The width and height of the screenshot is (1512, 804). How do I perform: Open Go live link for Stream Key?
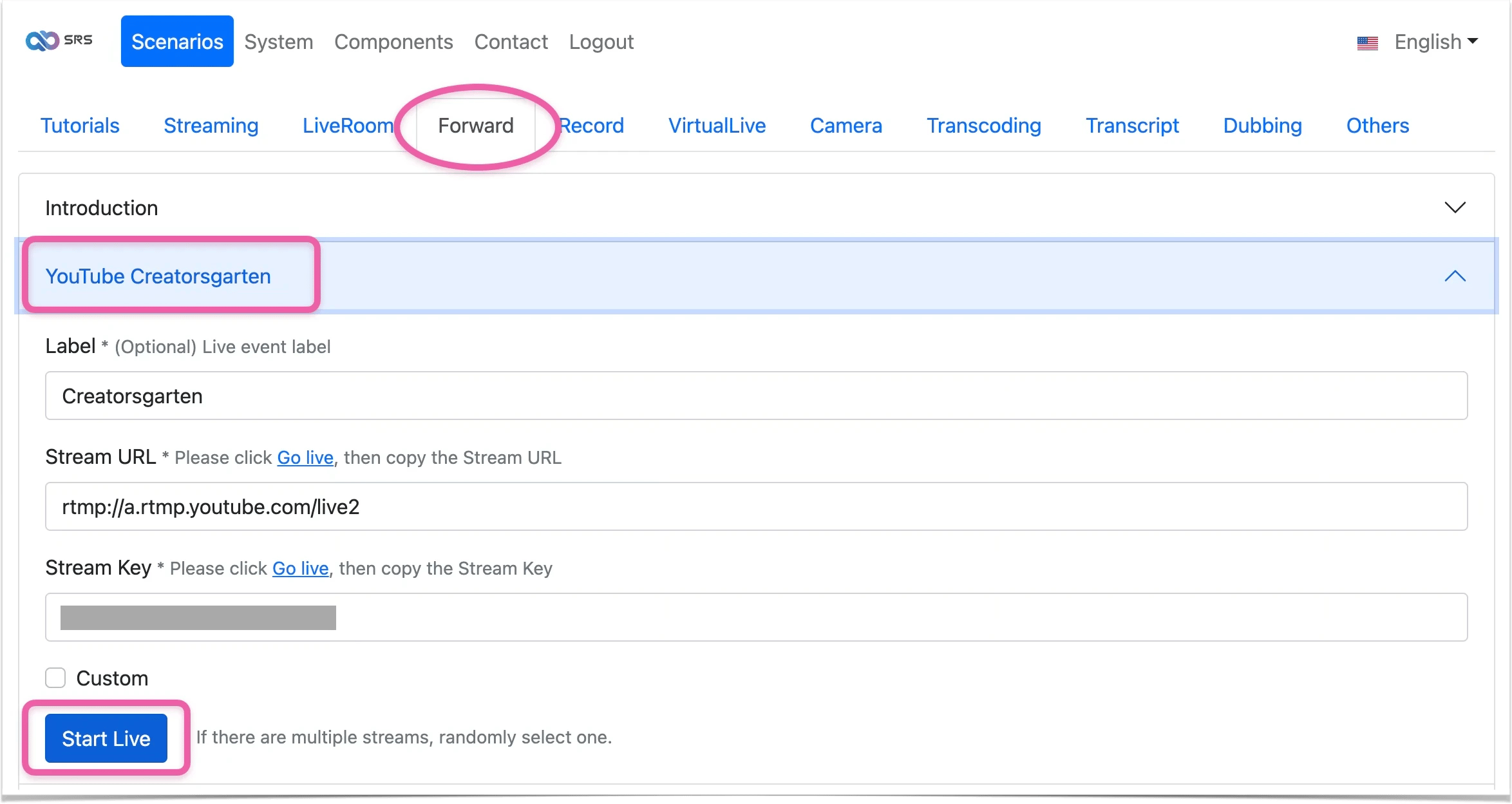301,568
